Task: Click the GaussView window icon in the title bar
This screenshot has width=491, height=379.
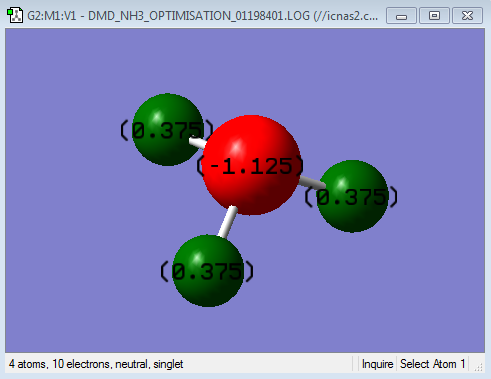Action: coord(15,16)
